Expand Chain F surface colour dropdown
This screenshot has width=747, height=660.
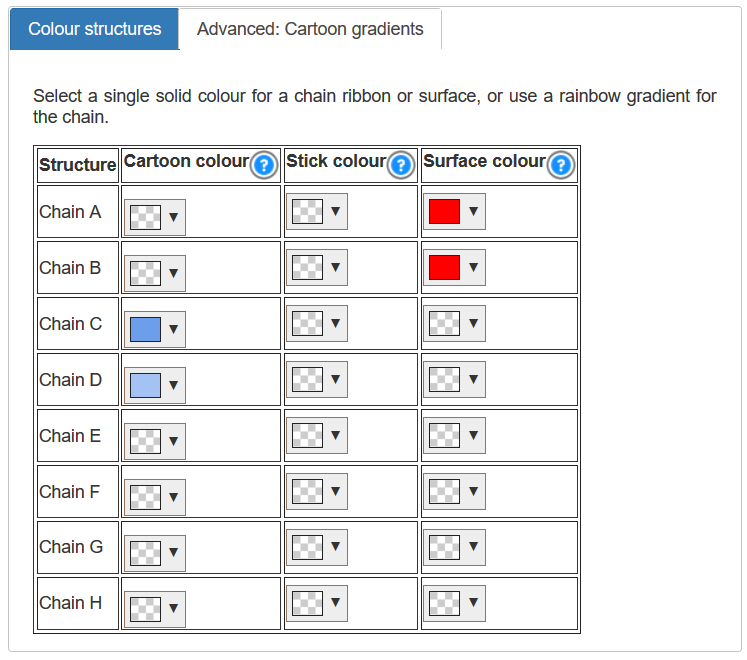(x=455, y=491)
